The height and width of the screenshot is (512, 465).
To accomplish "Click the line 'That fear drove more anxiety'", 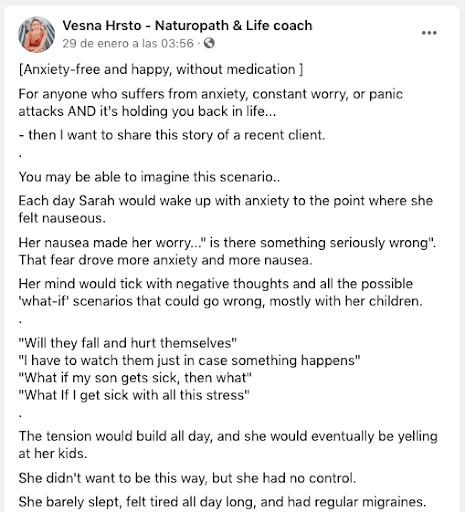I will tap(166, 260).
